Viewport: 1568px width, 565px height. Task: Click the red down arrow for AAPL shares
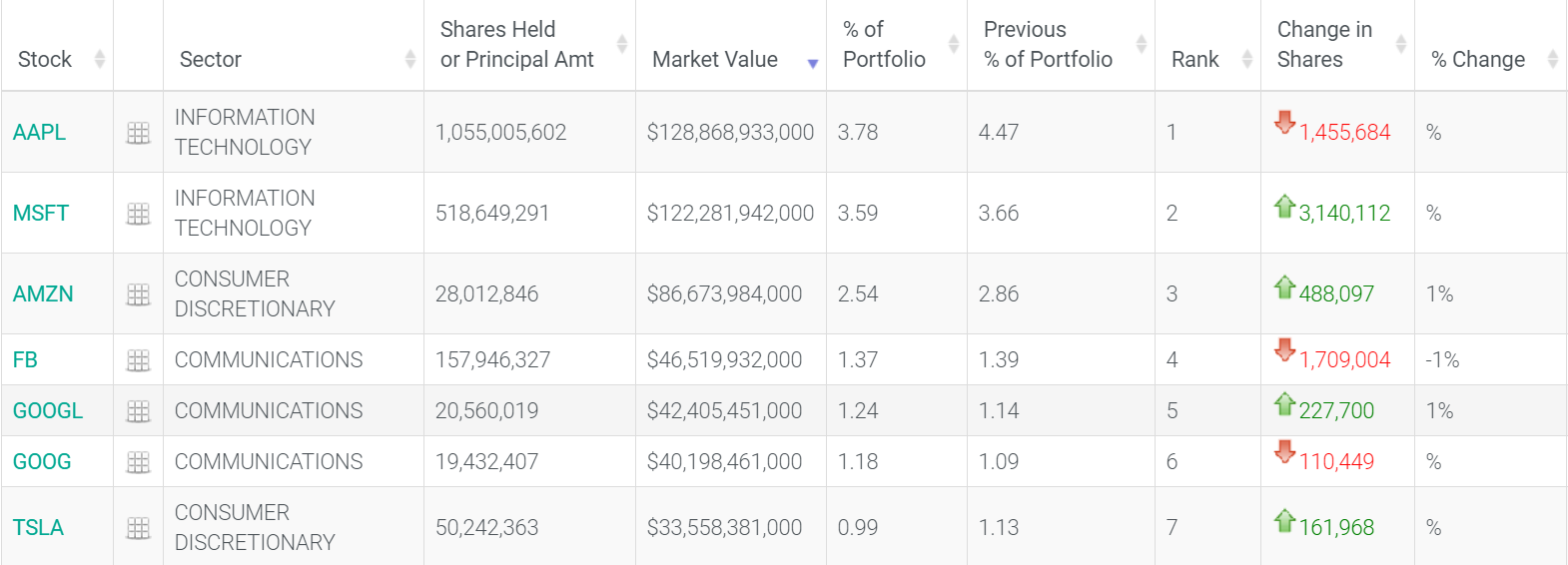coord(1284,123)
